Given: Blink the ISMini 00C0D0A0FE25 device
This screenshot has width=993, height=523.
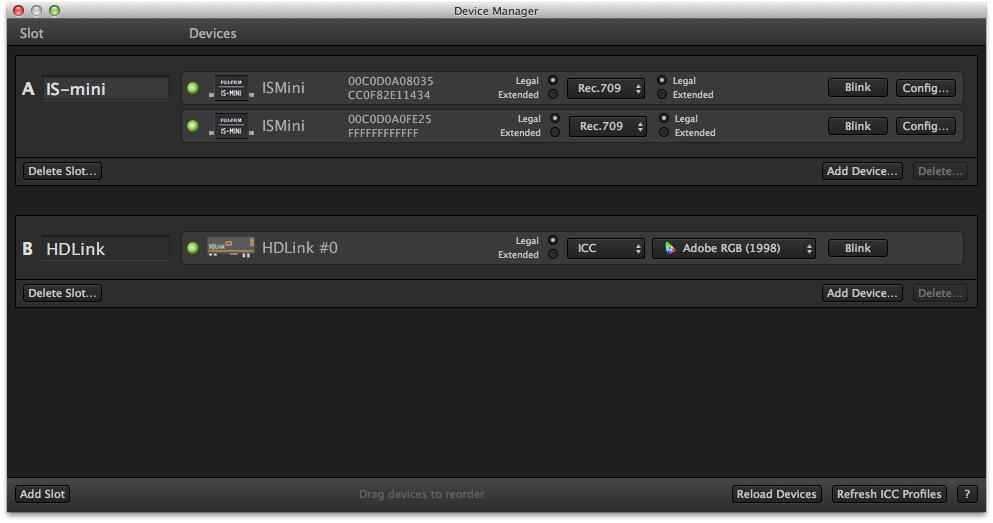Looking at the screenshot, I should click(x=857, y=126).
